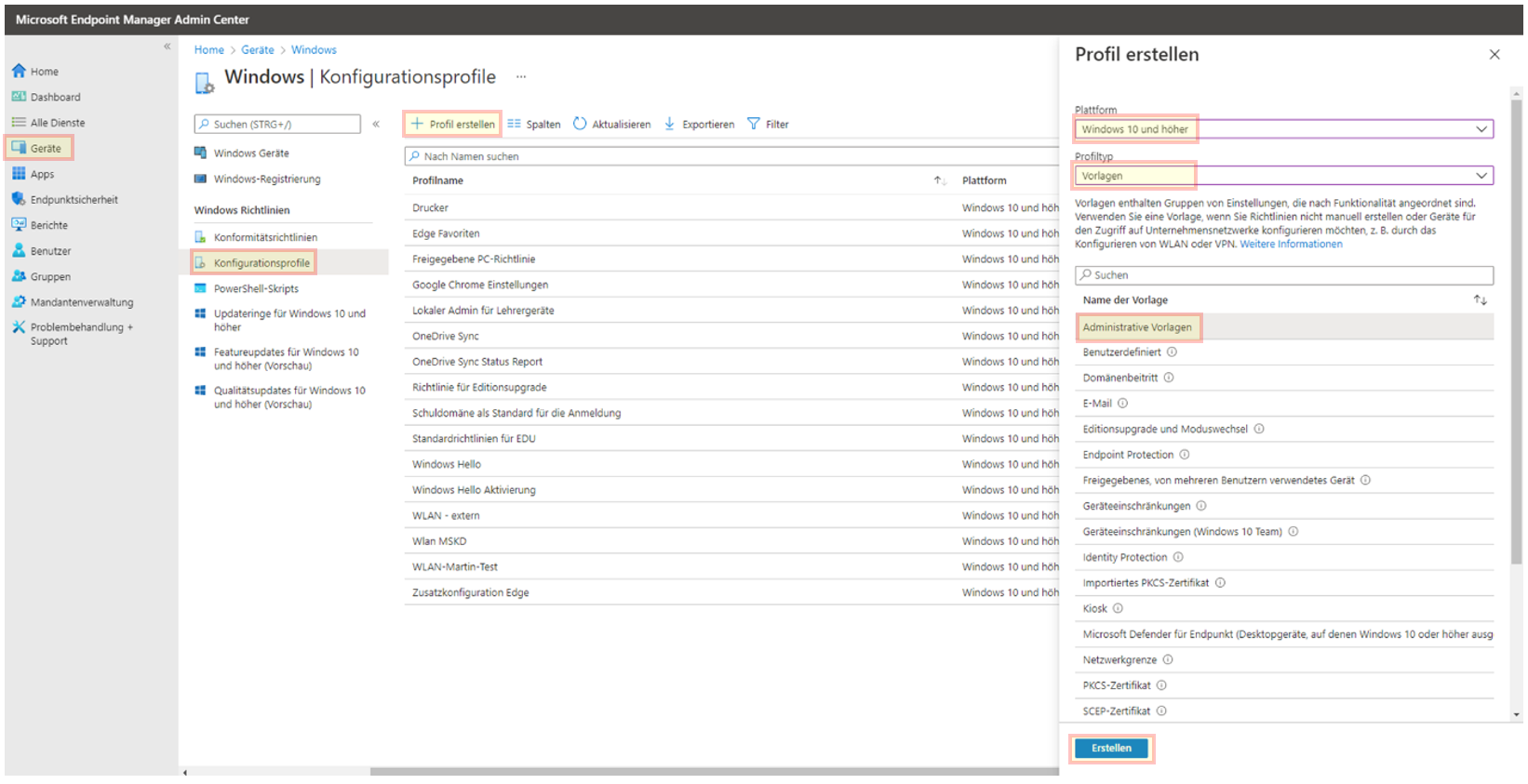Sort templates by Name der Vorlage arrows
This screenshot has height=784, width=1528.
tap(1480, 300)
